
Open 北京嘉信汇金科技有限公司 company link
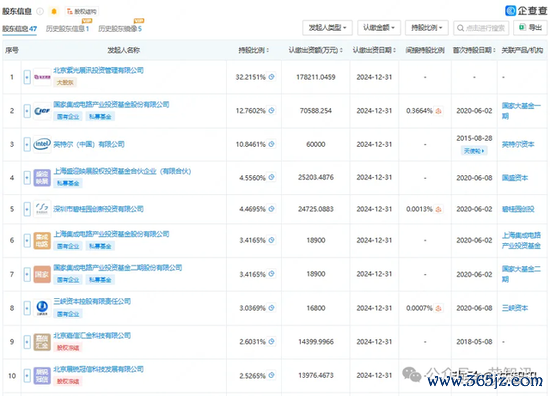coord(92,335)
